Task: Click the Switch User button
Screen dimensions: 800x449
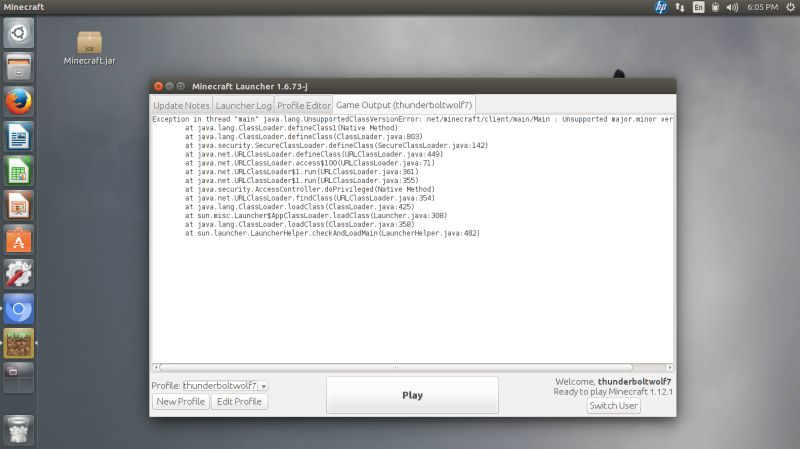Action: click(x=613, y=406)
